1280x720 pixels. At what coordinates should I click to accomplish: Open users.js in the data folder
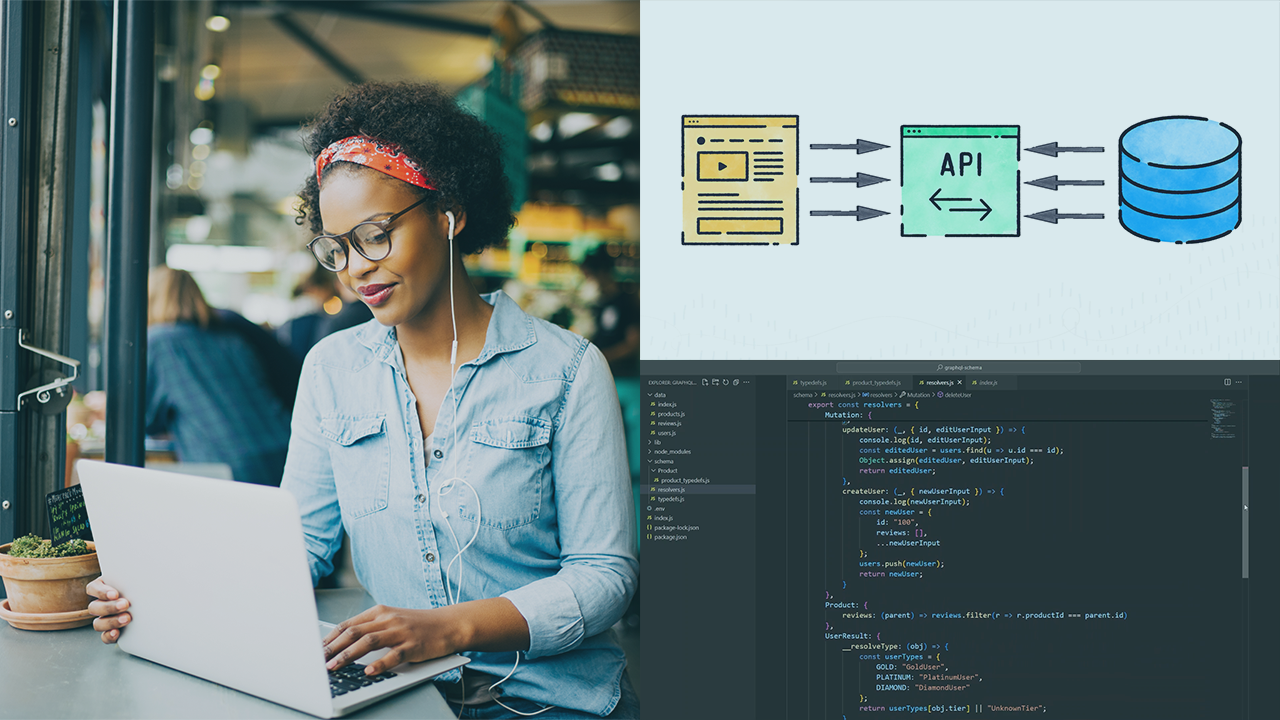tap(666, 432)
